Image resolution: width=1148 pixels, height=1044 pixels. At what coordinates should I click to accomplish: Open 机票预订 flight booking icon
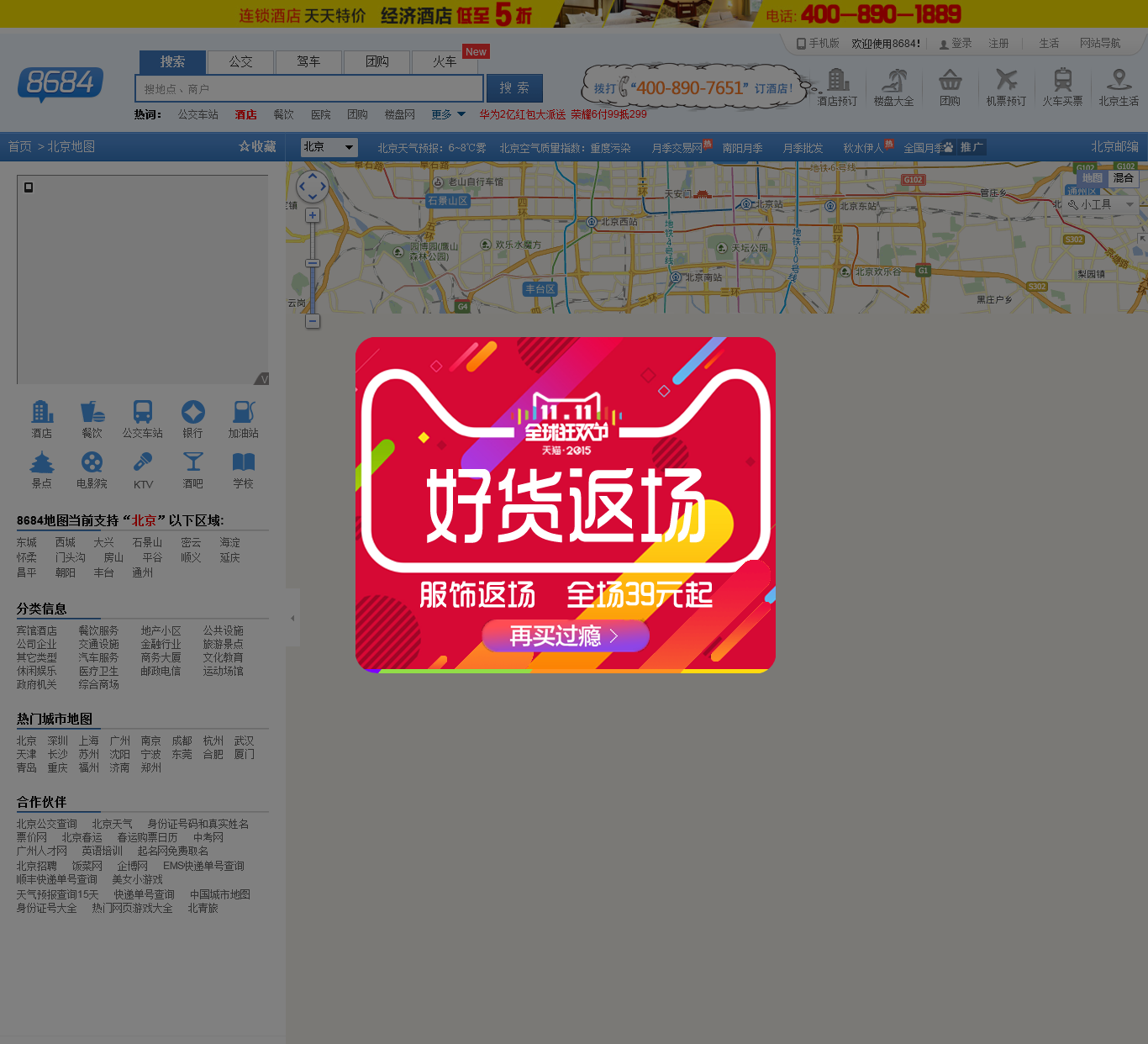tap(1006, 80)
